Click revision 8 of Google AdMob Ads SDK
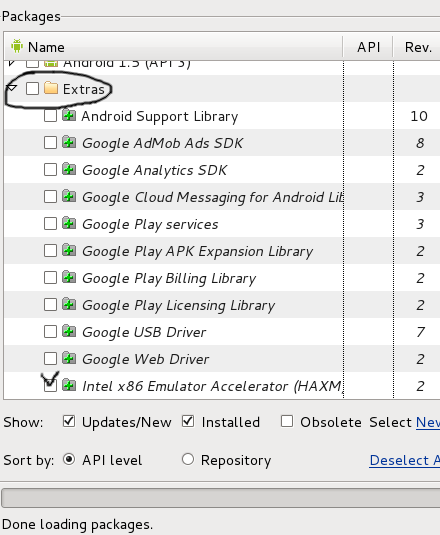Image resolution: width=440 pixels, height=535 pixels. point(420,143)
